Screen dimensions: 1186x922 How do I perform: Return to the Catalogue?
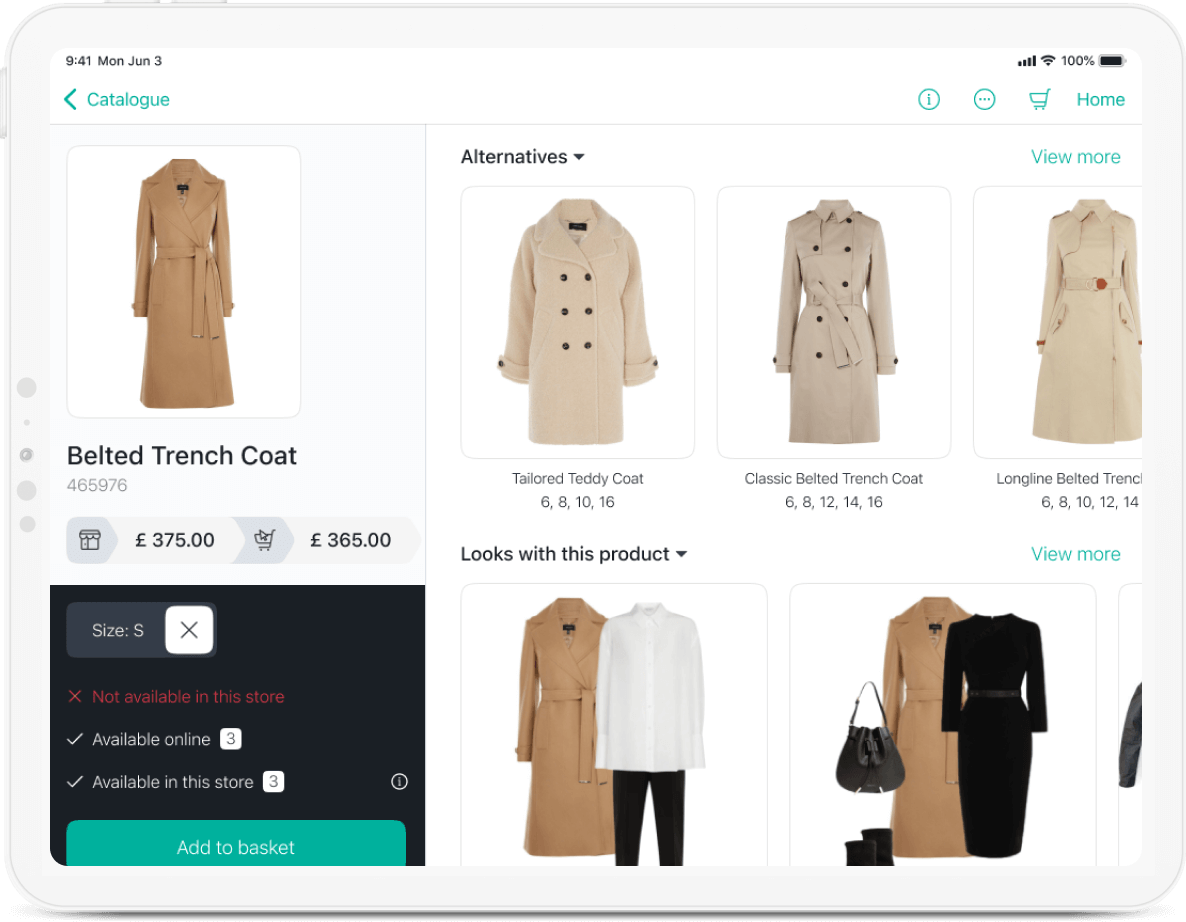pyautogui.click(x=128, y=99)
